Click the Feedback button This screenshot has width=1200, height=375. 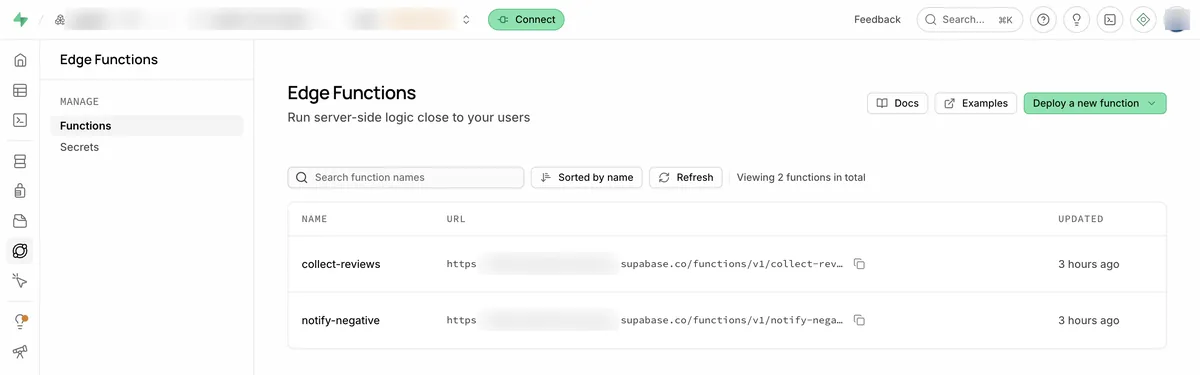pos(877,19)
